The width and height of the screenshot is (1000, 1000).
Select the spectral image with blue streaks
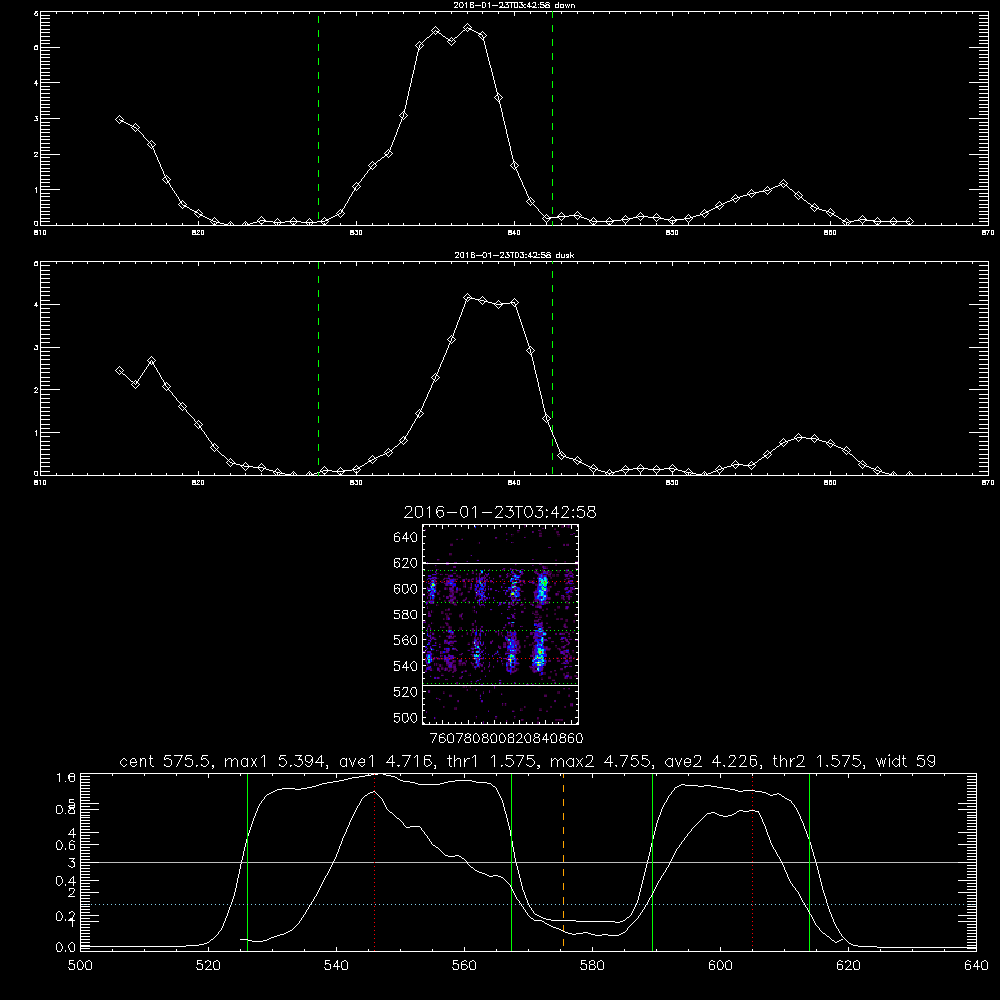pyautogui.click(x=500, y=624)
